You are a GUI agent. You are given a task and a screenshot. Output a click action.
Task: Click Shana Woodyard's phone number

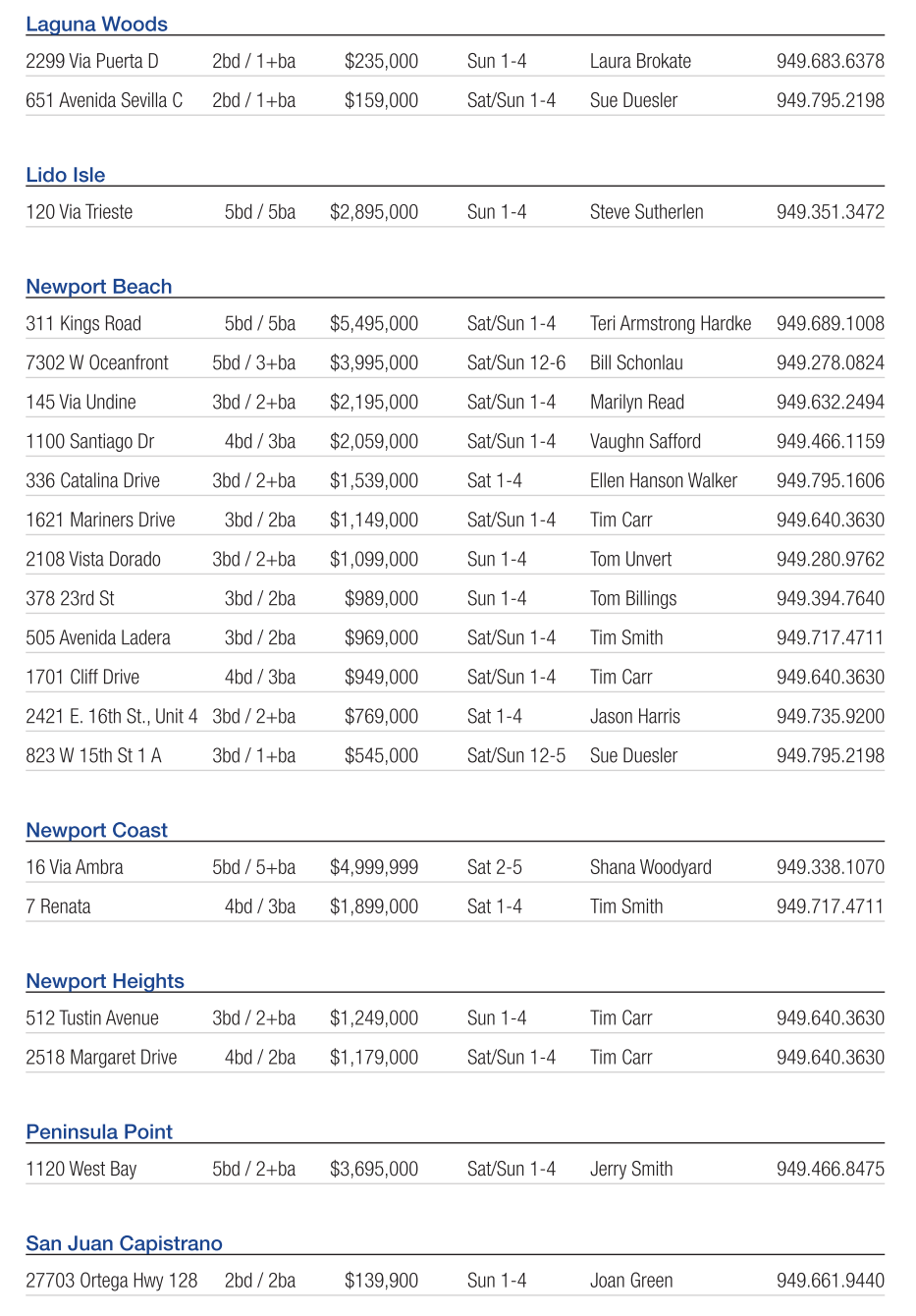click(x=830, y=868)
